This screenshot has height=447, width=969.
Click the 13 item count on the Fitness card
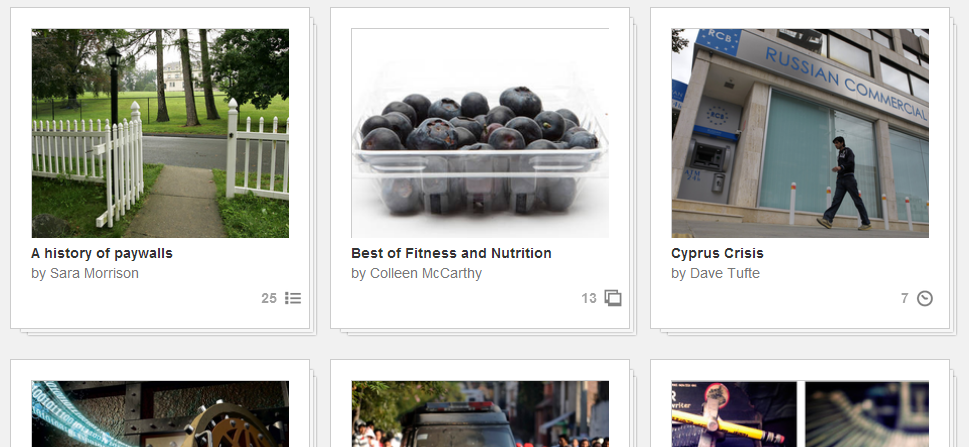tap(589, 299)
